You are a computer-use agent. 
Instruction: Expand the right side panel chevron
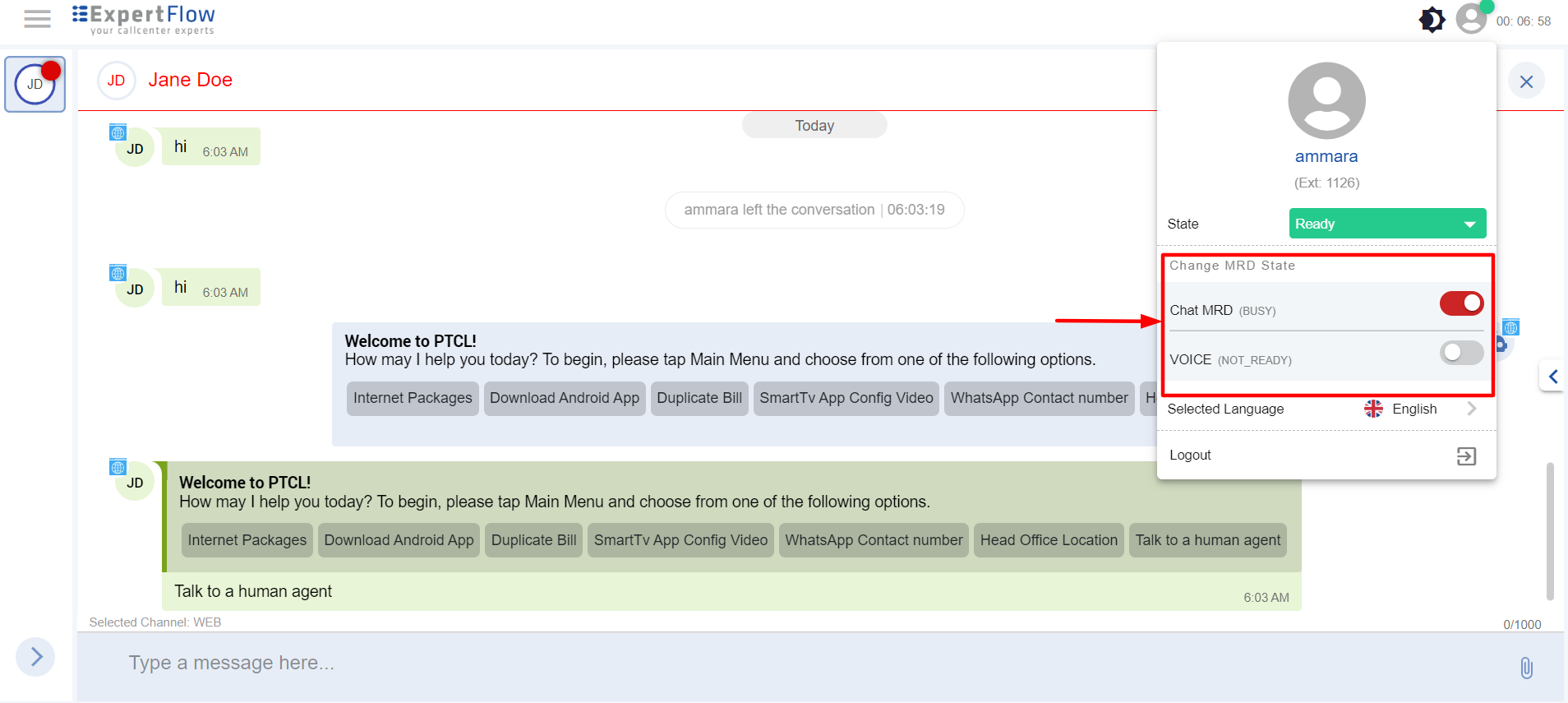pos(1552,377)
